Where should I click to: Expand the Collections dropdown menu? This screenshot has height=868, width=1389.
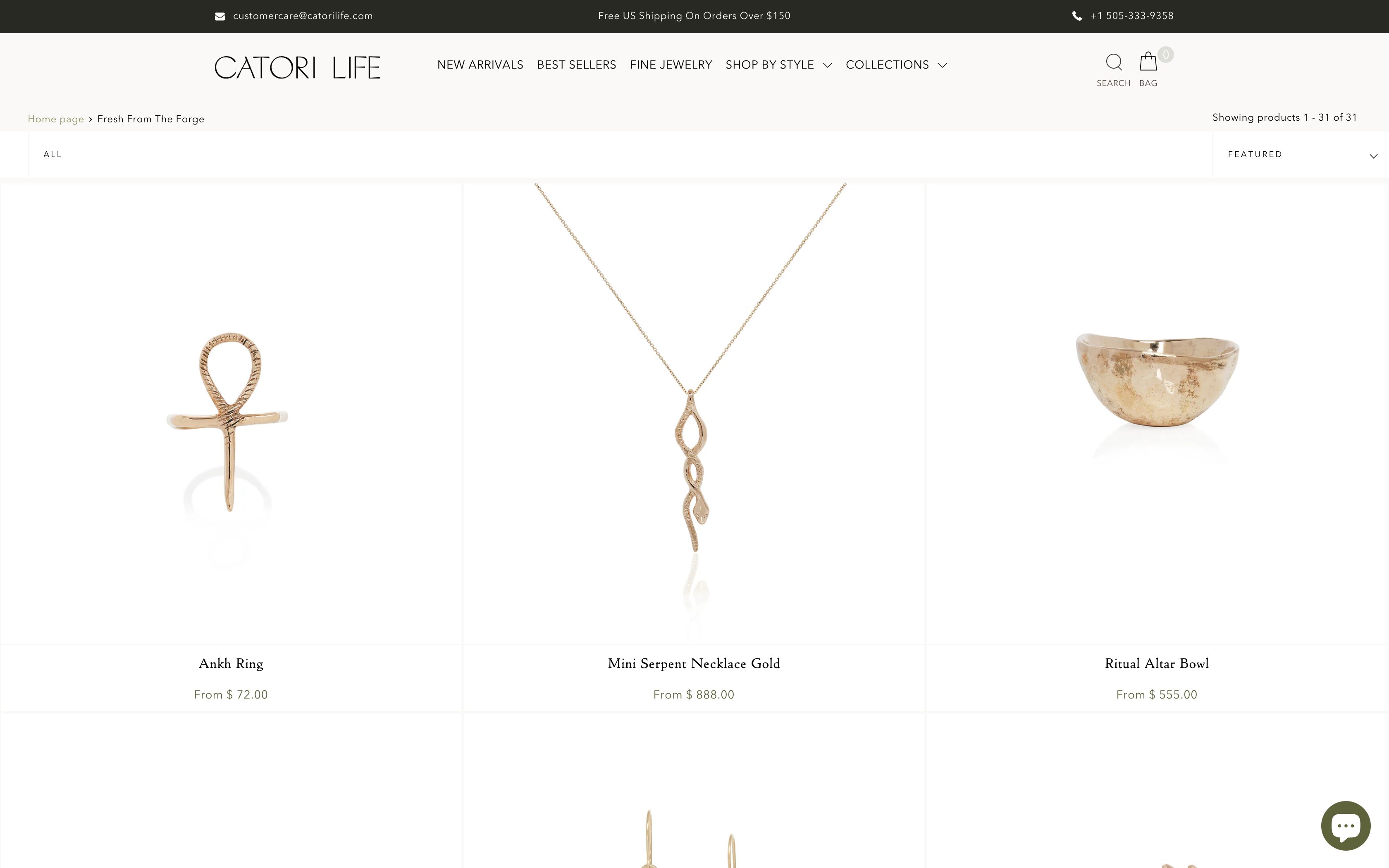896,65
